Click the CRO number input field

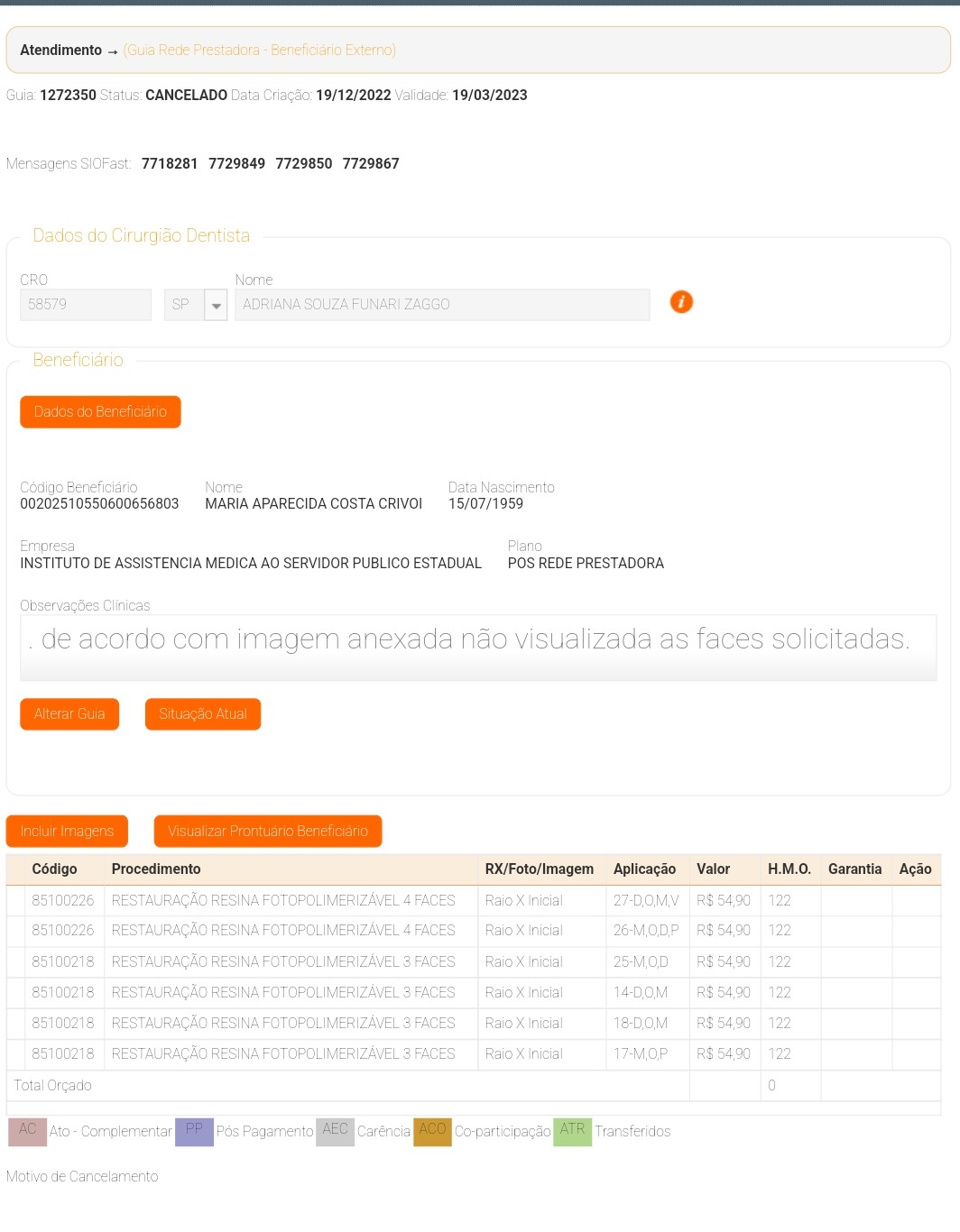85,305
